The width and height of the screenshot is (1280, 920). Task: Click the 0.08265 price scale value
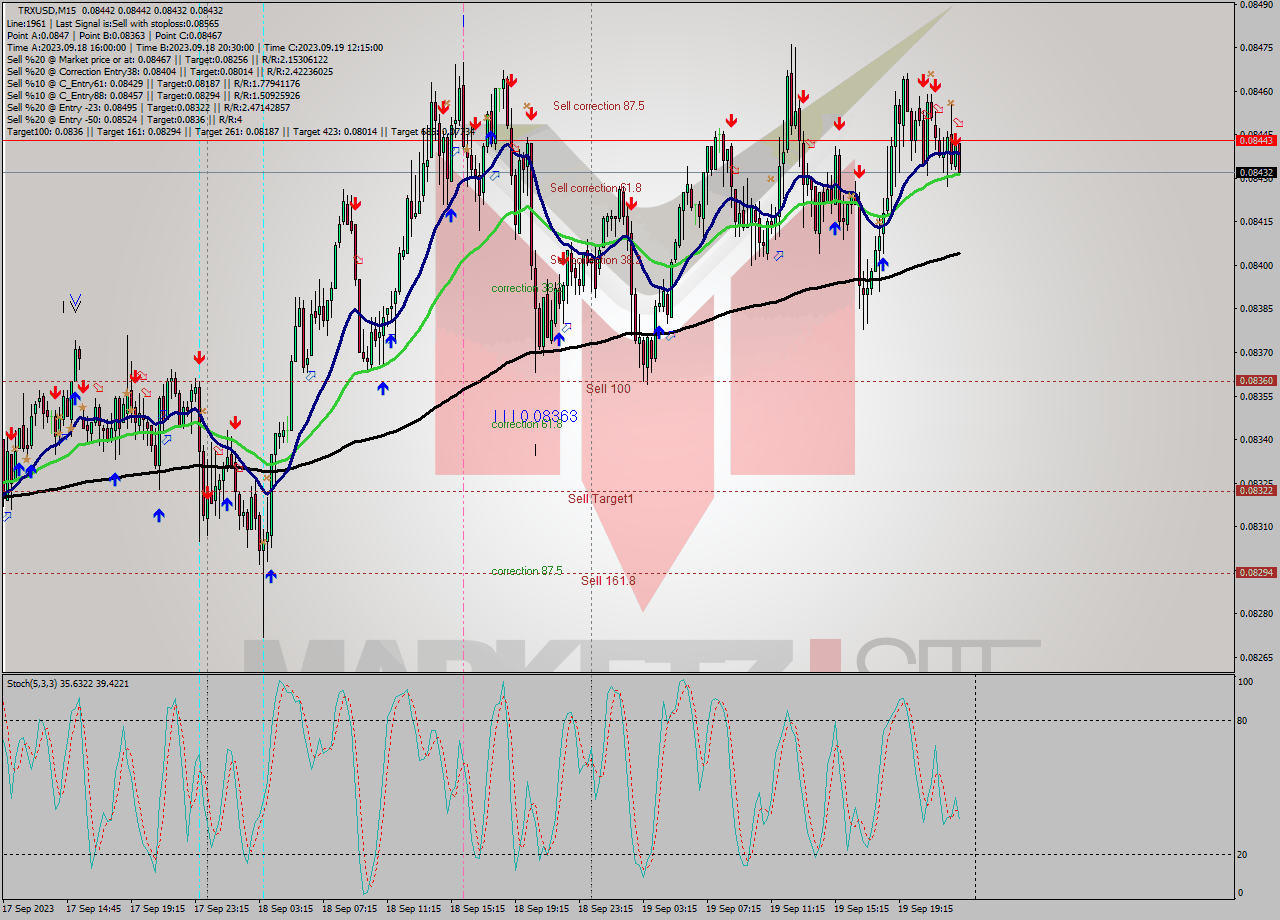(x=1256, y=657)
